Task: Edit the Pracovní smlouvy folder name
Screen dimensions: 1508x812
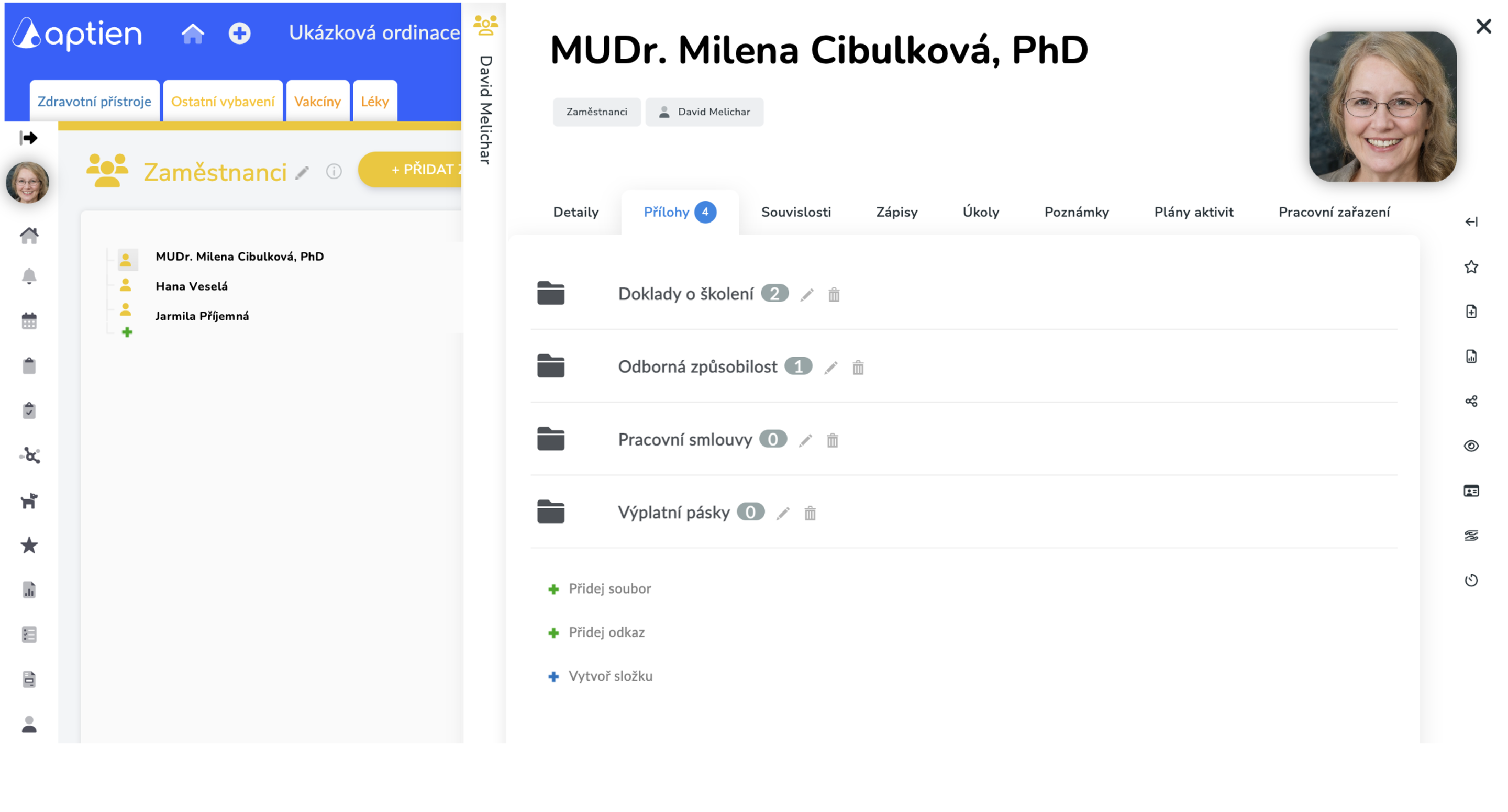Action: [x=805, y=440]
